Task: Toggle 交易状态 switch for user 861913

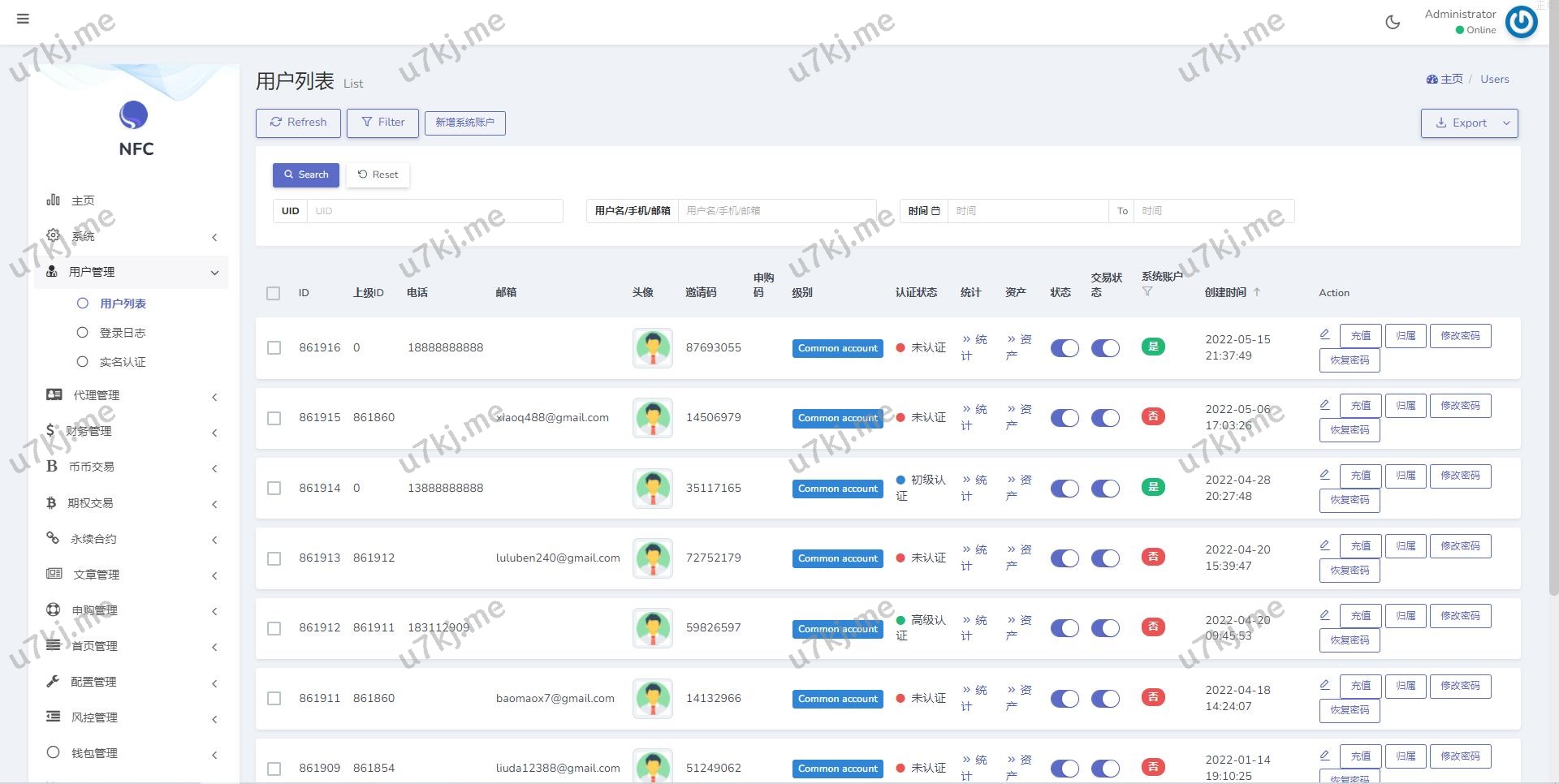Action: pyautogui.click(x=1105, y=558)
